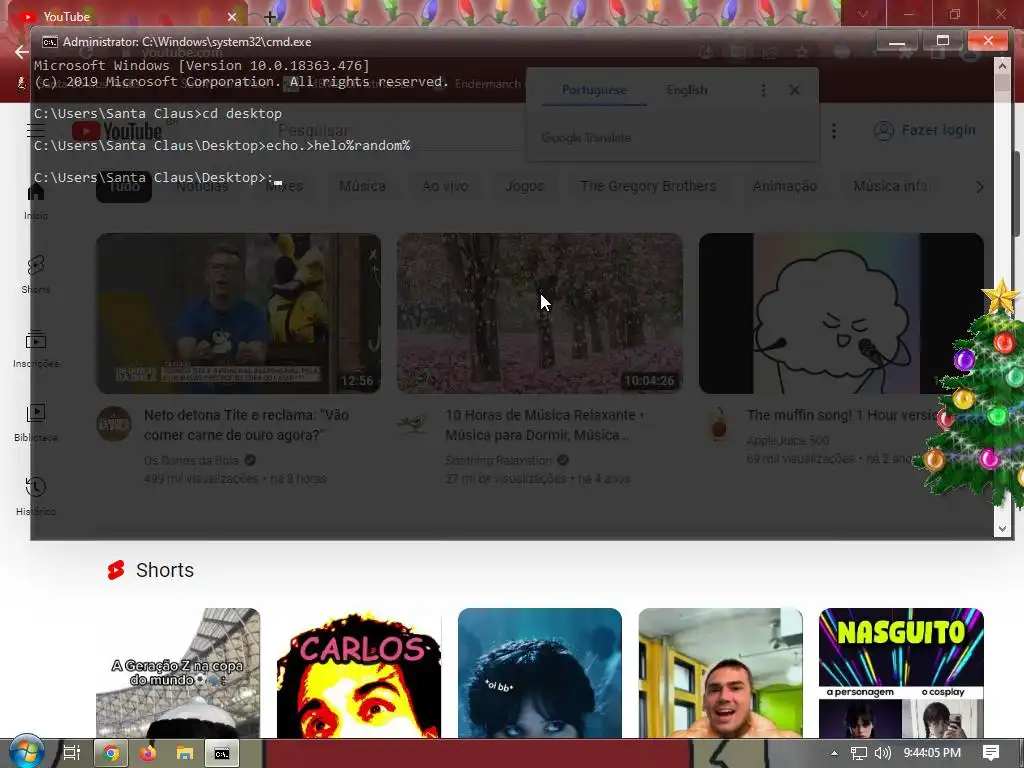
Task: Select the Jogos filter chip
Action: tap(524, 187)
